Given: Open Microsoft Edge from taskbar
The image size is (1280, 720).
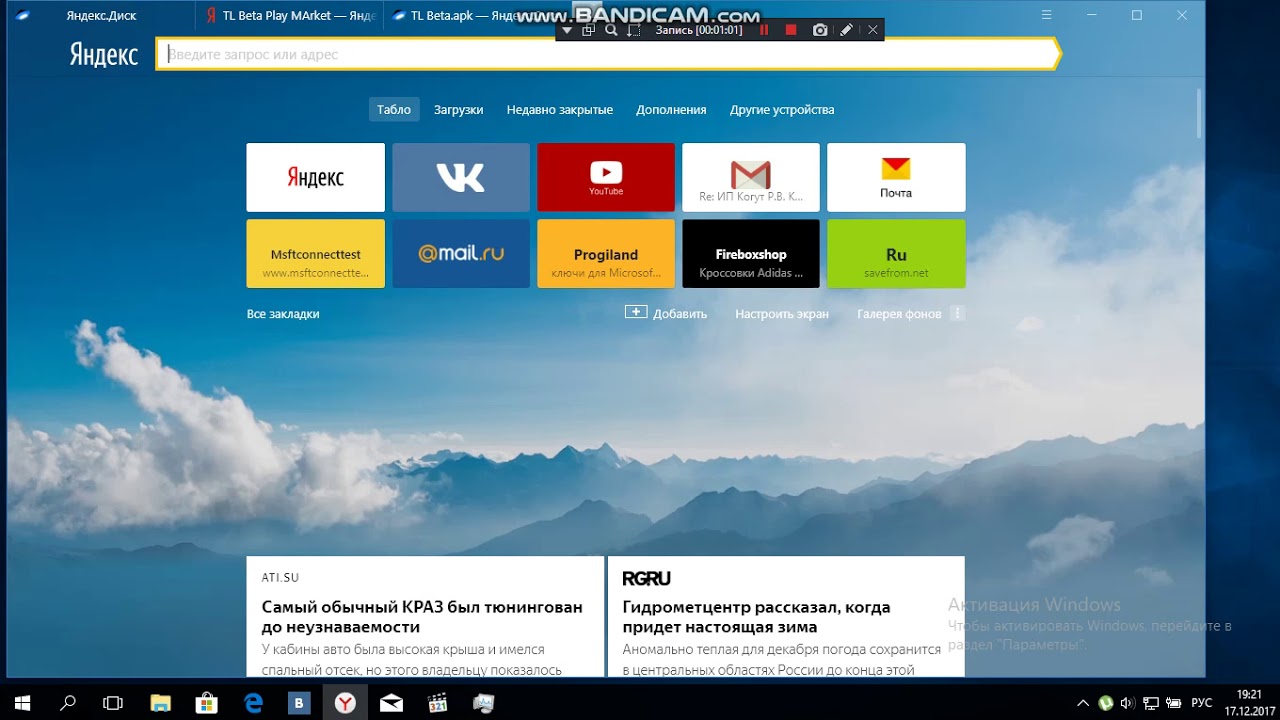Looking at the screenshot, I should coord(253,703).
